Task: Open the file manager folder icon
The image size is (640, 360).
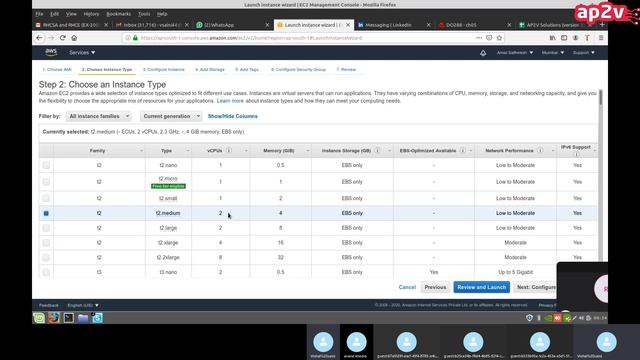Action: click(83, 318)
